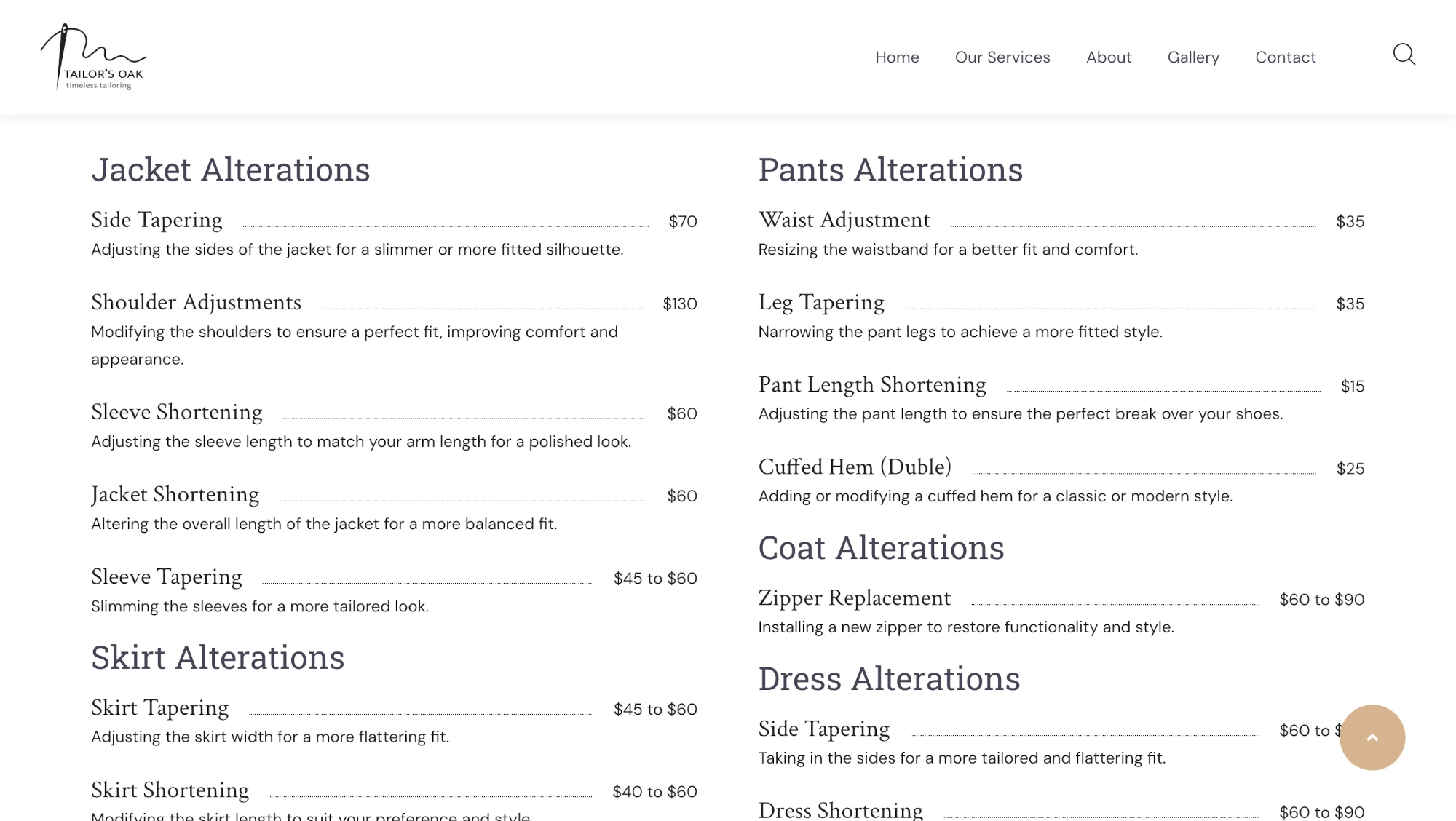Click description 'Slimming the sleeves for a more'

(260, 606)
